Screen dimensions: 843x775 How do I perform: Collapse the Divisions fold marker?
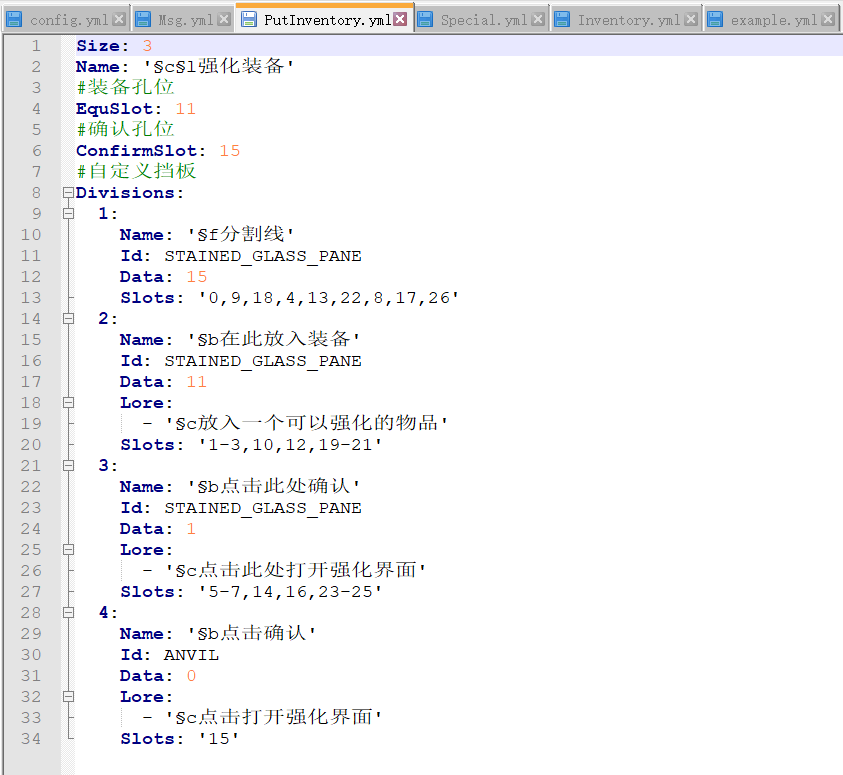(68, 192)
